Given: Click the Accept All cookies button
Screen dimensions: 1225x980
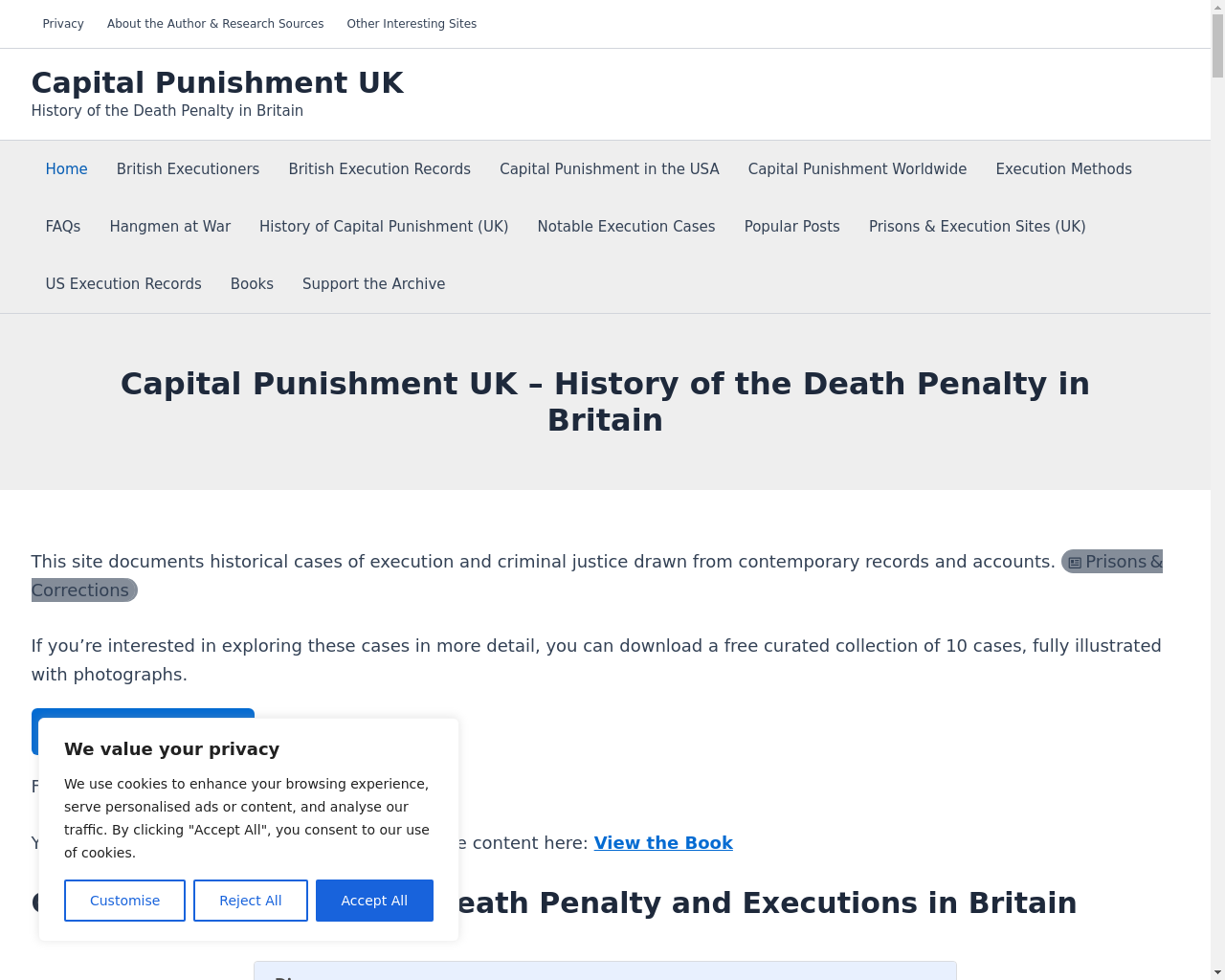Looking at the screenshot, I should 374,901.
